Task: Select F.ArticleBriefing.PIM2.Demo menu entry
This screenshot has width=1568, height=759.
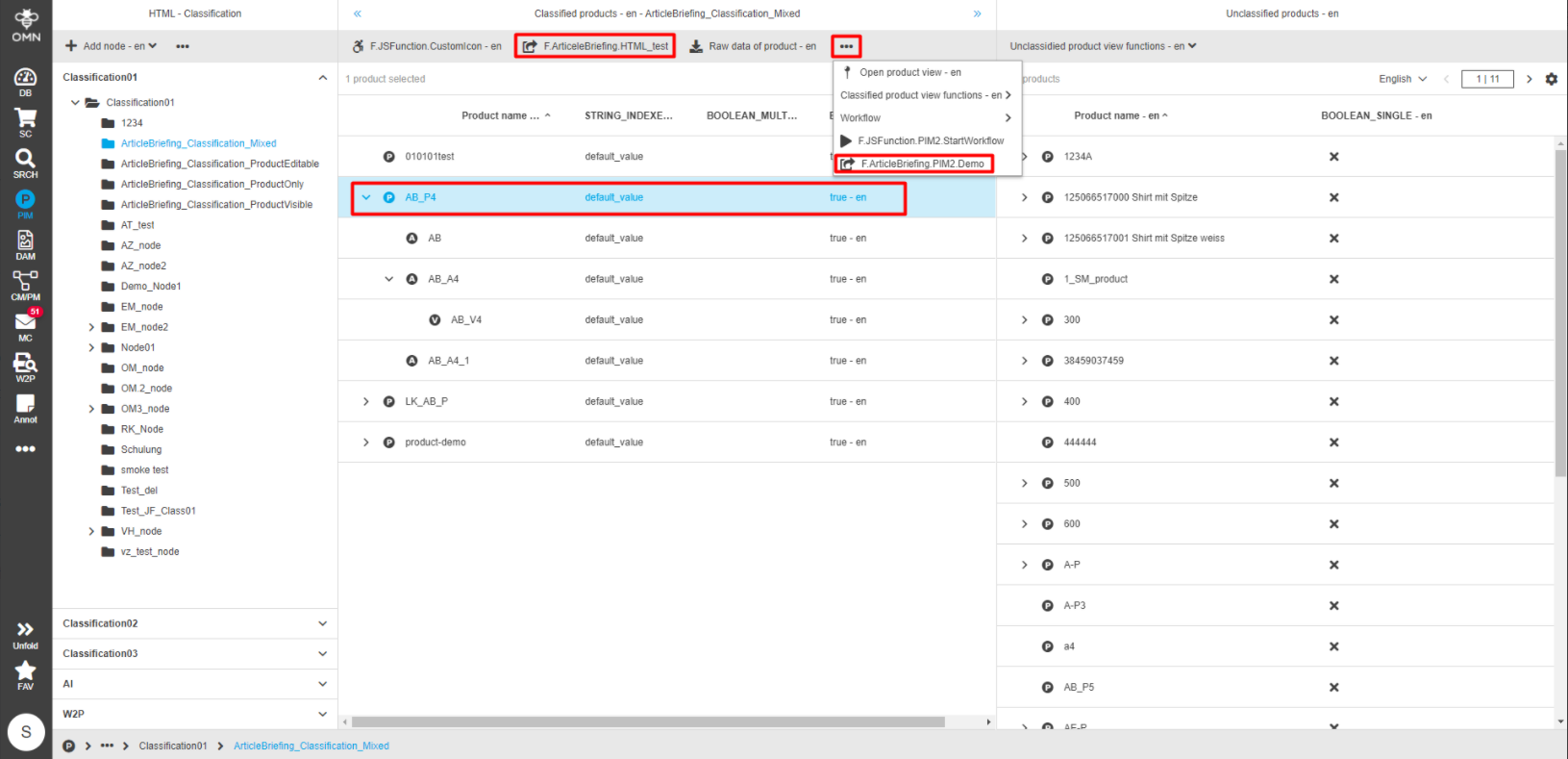Action: coord(921,164)
